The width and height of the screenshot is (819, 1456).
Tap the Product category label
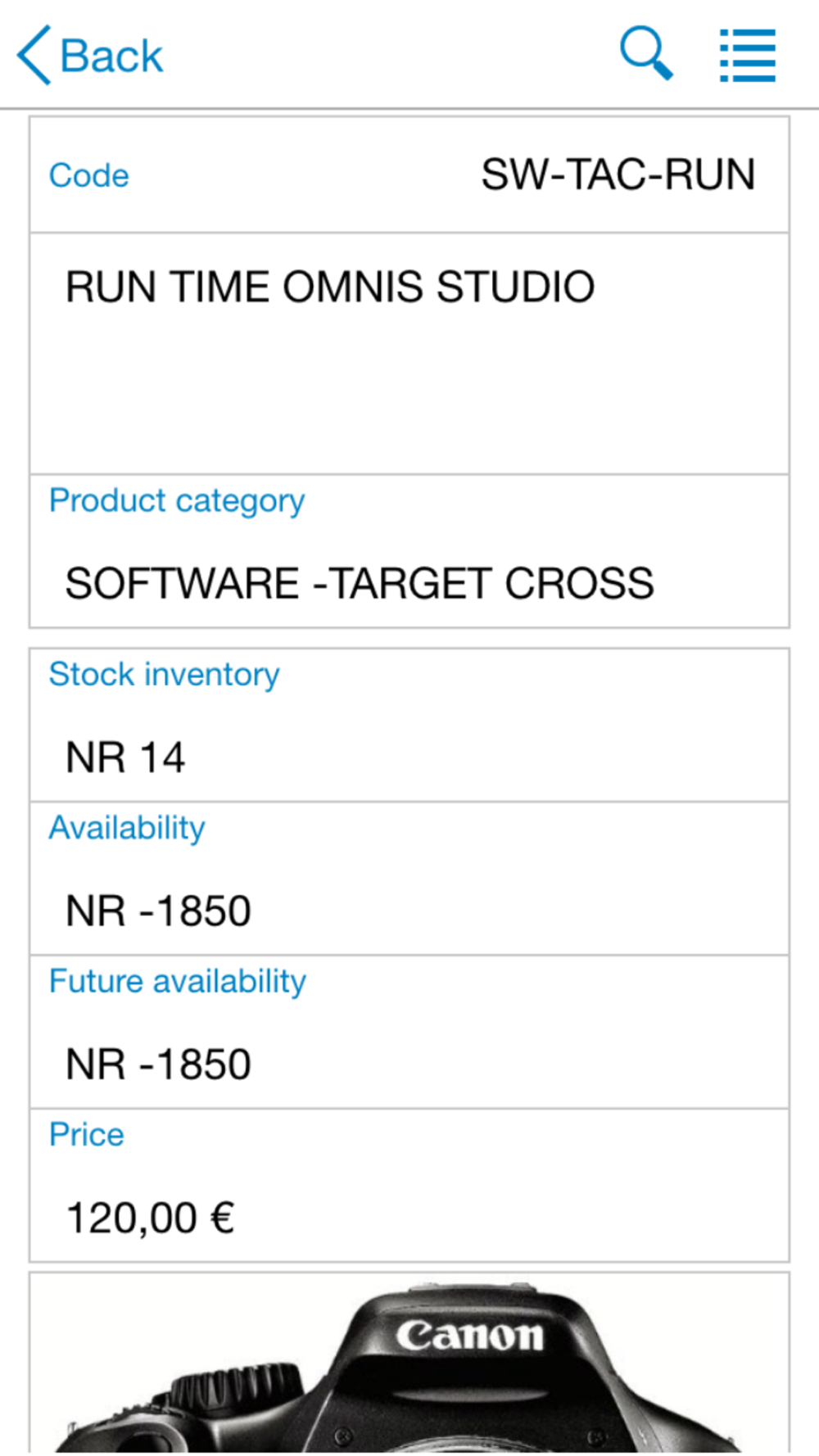177,501
